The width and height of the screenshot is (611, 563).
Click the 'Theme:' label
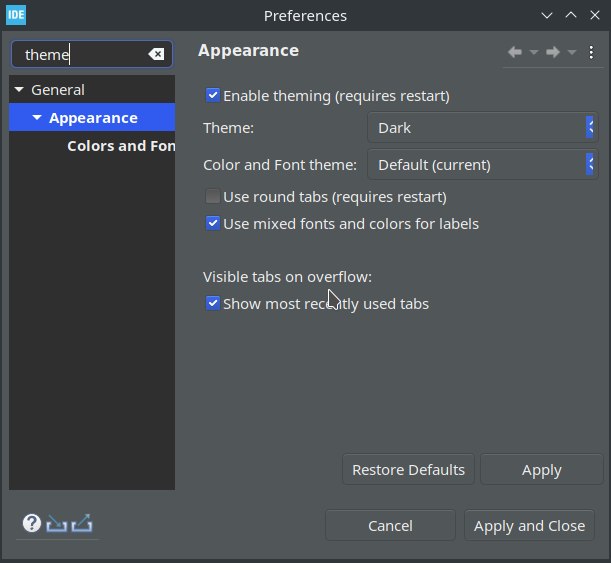coord(229,128)
